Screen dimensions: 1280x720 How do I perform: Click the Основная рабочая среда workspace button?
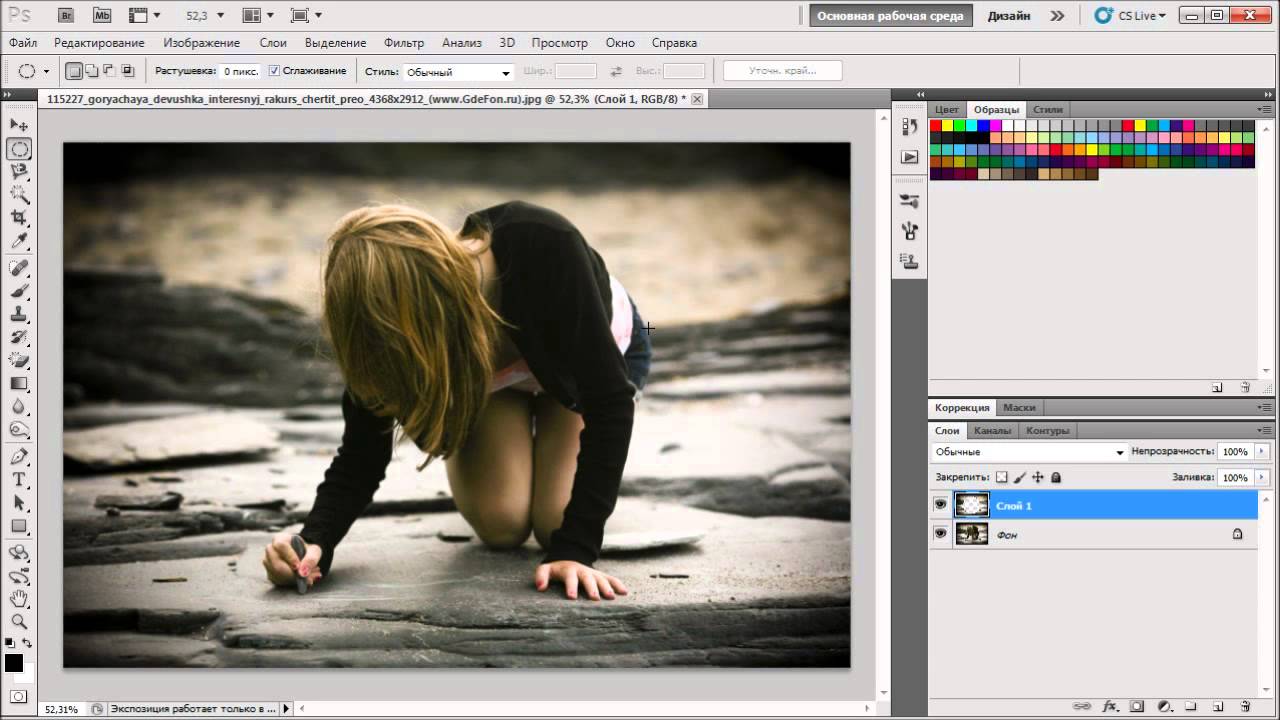(x=890, y=16)
